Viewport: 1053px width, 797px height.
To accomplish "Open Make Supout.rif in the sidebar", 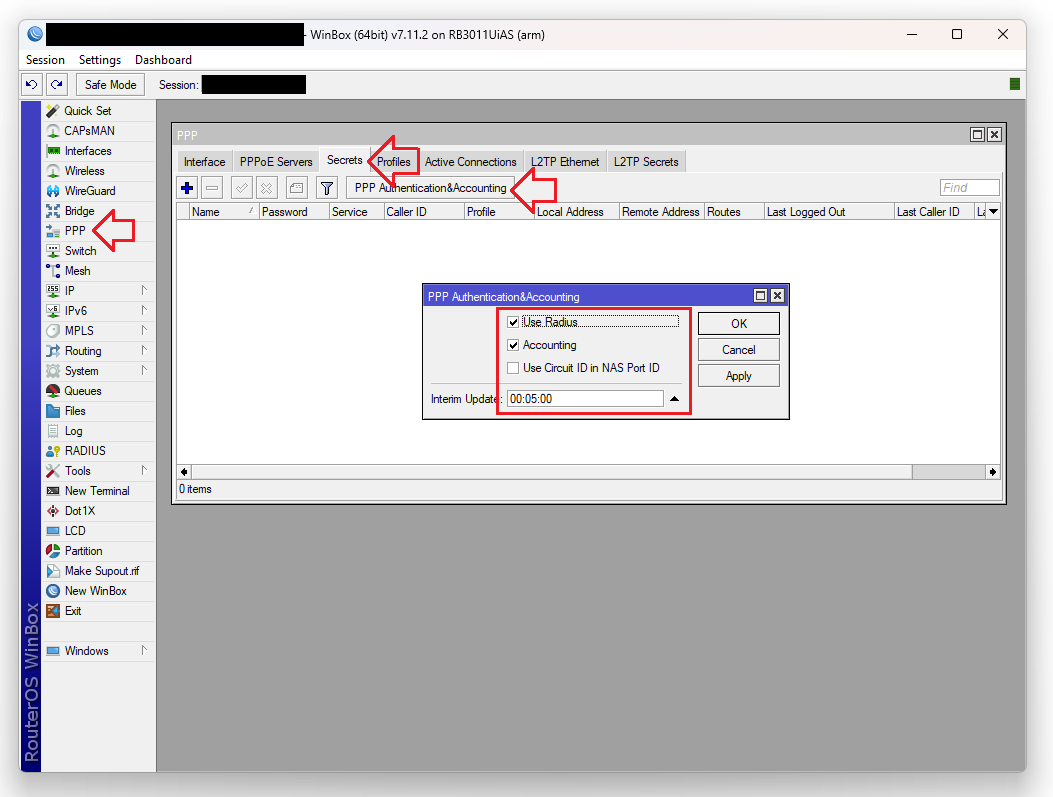I will pyautogui.click(x=101, y=571).
